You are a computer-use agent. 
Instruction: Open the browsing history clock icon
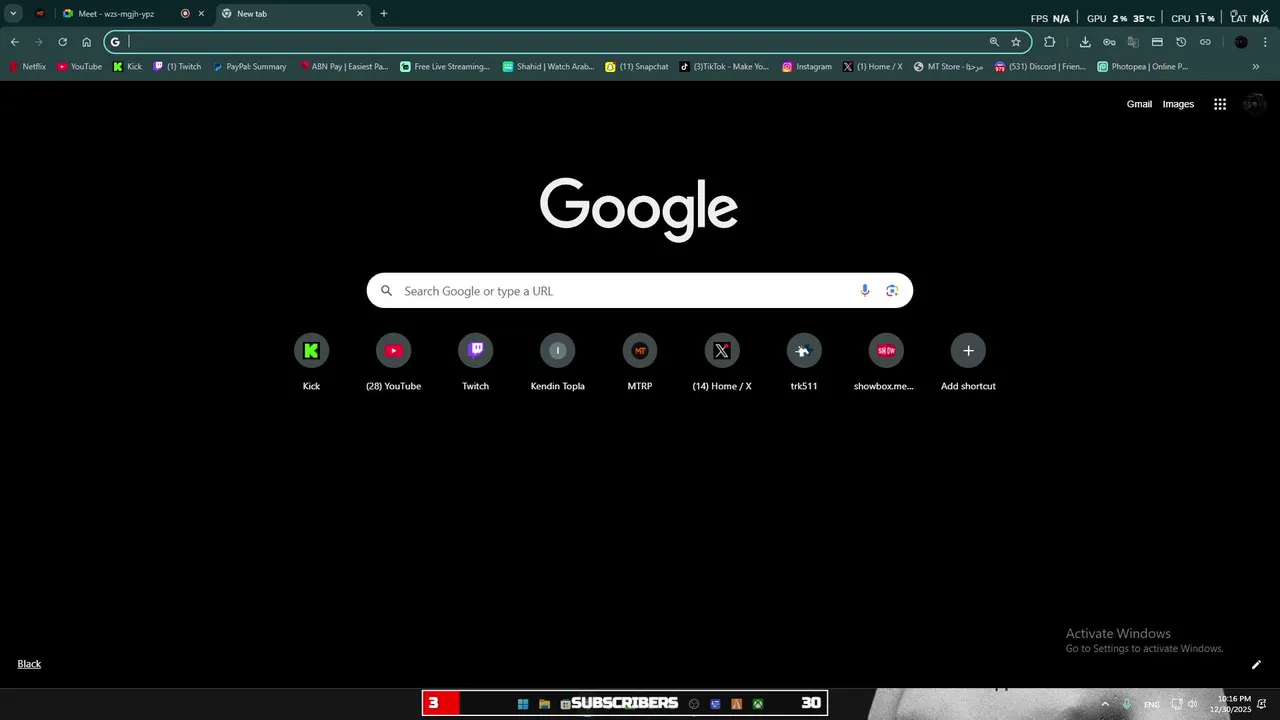tap(1181, 42)
